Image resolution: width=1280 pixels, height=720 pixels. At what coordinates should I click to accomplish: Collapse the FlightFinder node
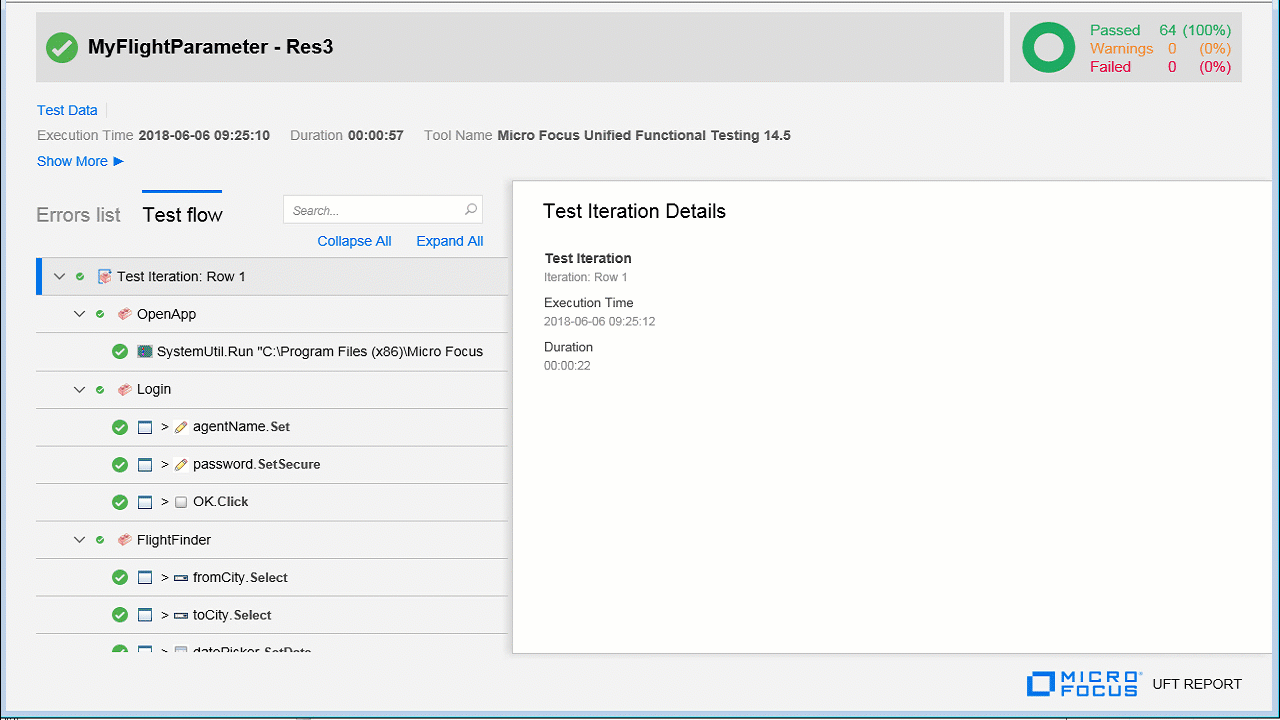[79, 540]
